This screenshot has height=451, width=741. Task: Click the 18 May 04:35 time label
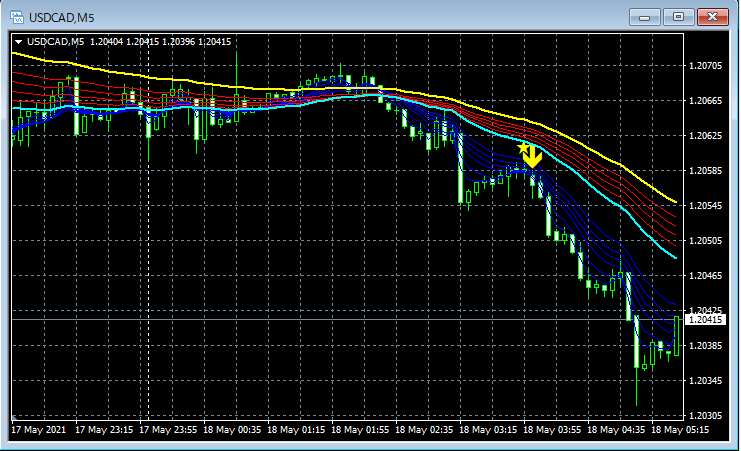[616, 430]
